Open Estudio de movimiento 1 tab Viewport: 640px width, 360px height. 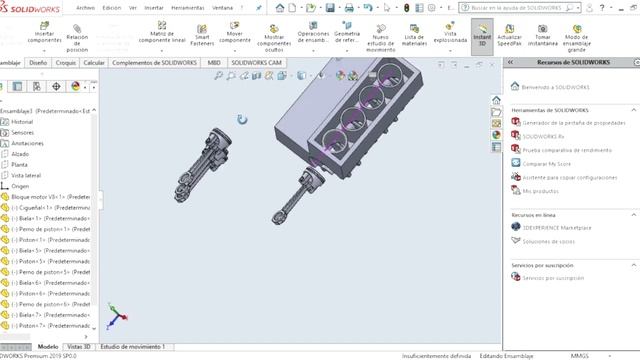pos(133,347)
